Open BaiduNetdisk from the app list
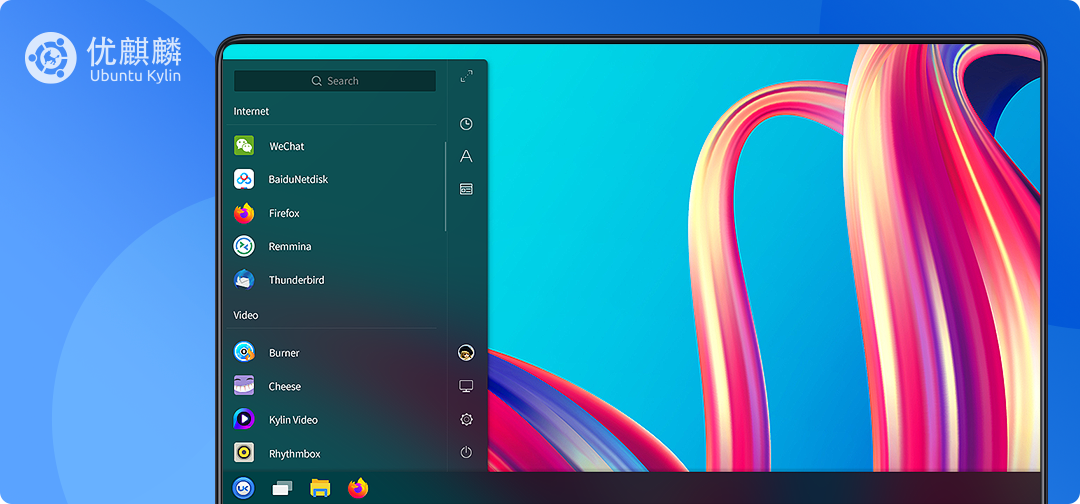This screenshot has height=504, width=1080. click(x=297, y=180)
